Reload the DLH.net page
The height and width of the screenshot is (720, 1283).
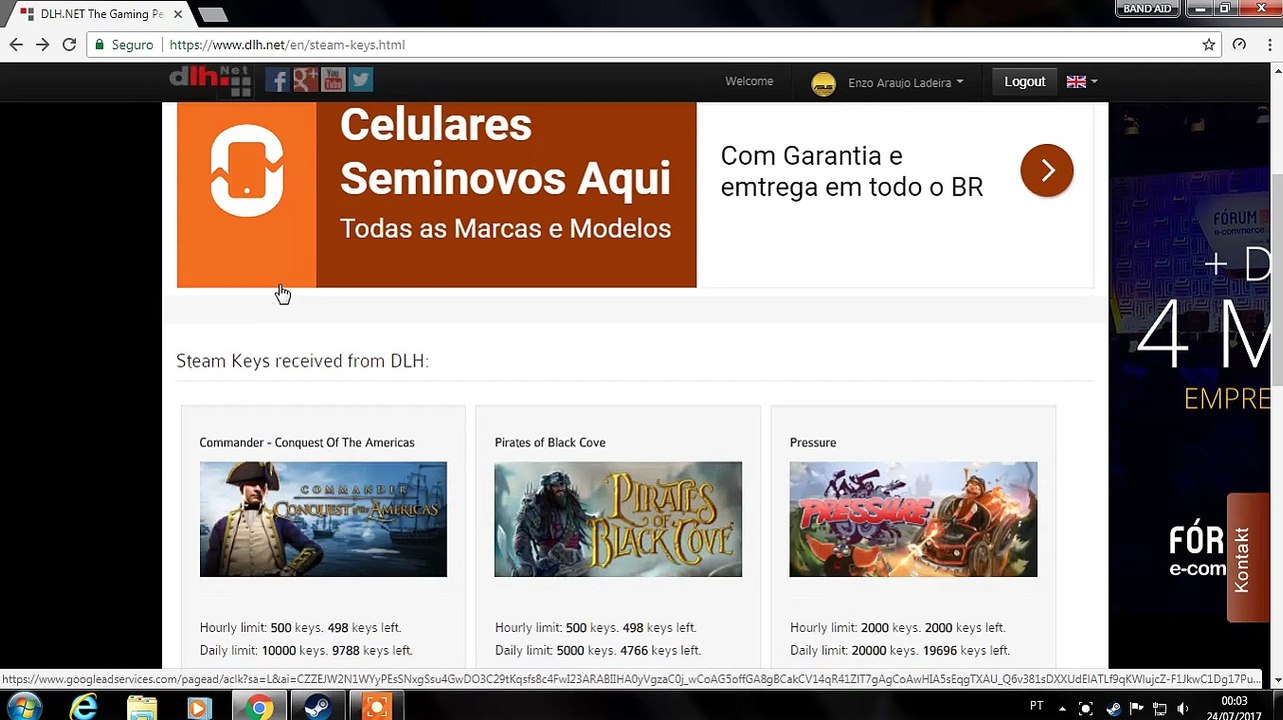(x=69, y=45)
